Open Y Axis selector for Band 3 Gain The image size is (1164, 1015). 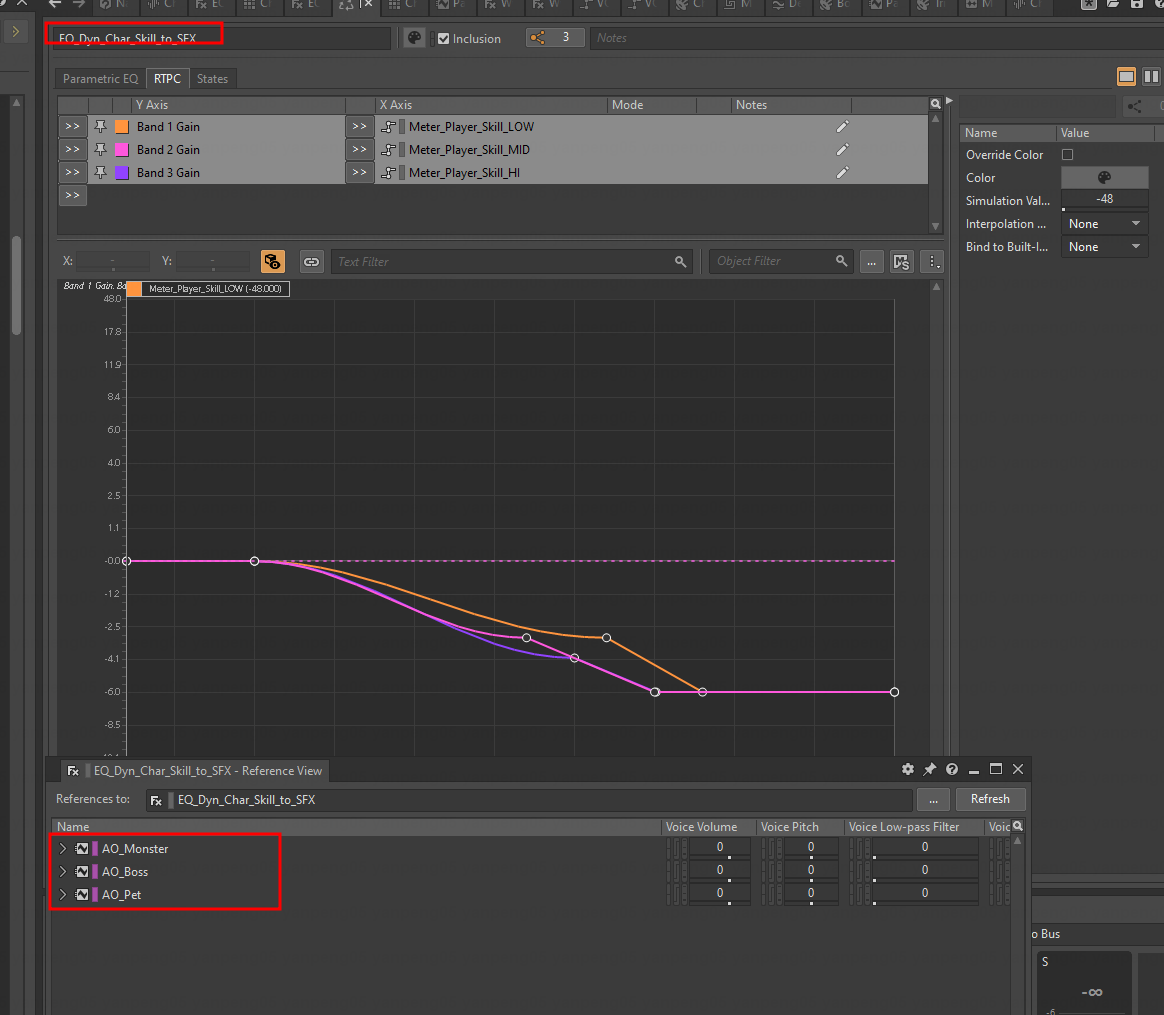tap(73, 173)
